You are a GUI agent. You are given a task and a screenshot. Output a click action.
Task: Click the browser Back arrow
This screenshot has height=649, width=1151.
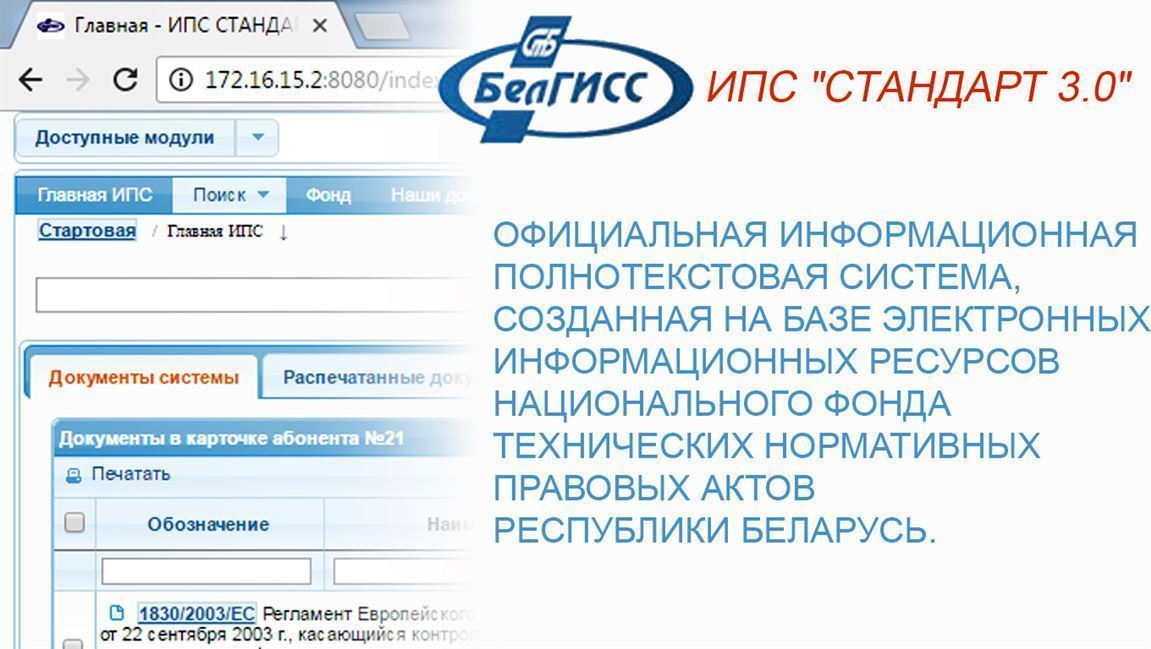coord(30,80)
